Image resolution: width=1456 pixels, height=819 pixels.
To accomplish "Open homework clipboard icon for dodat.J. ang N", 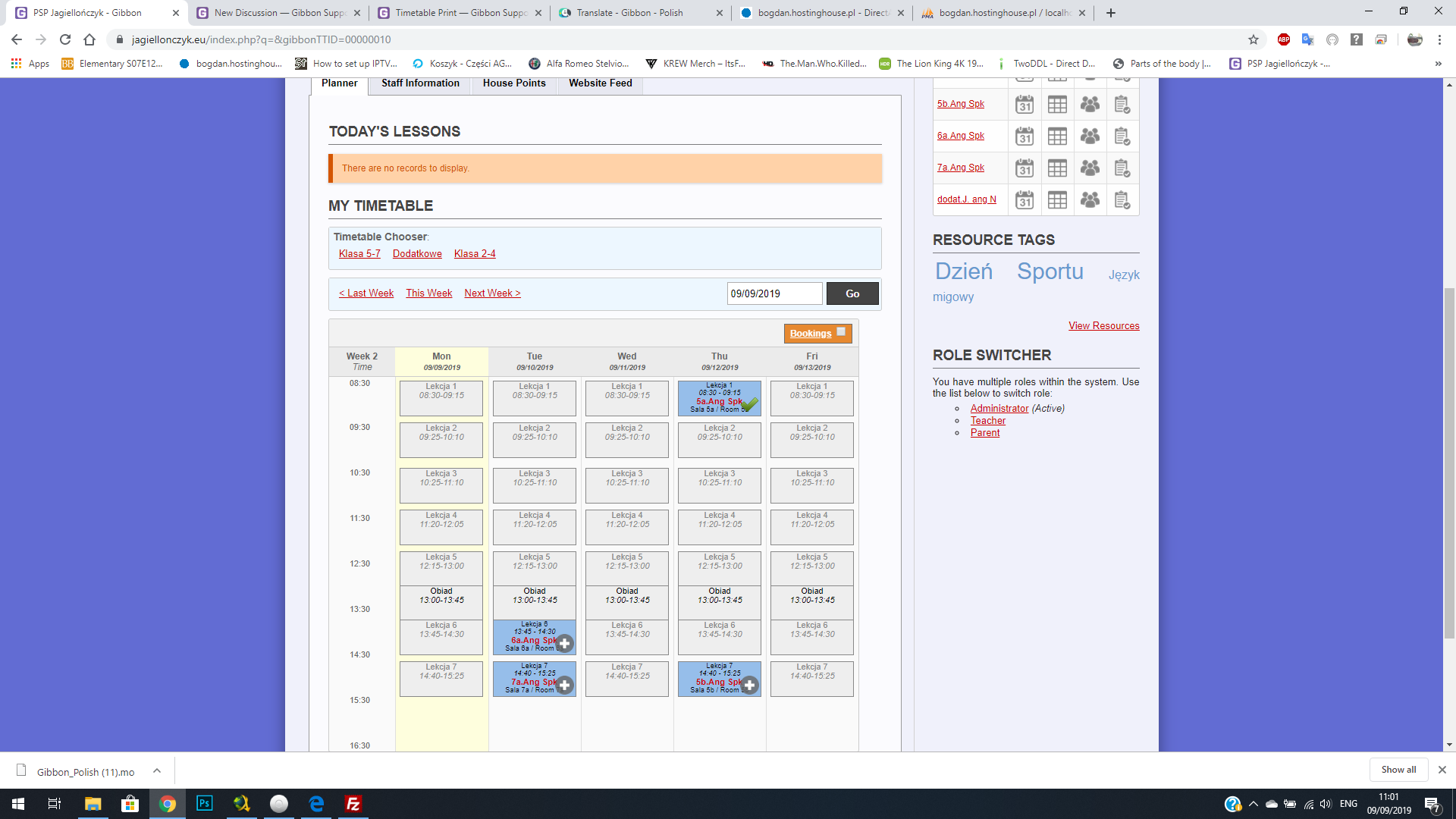I will tap(1122, 200).
